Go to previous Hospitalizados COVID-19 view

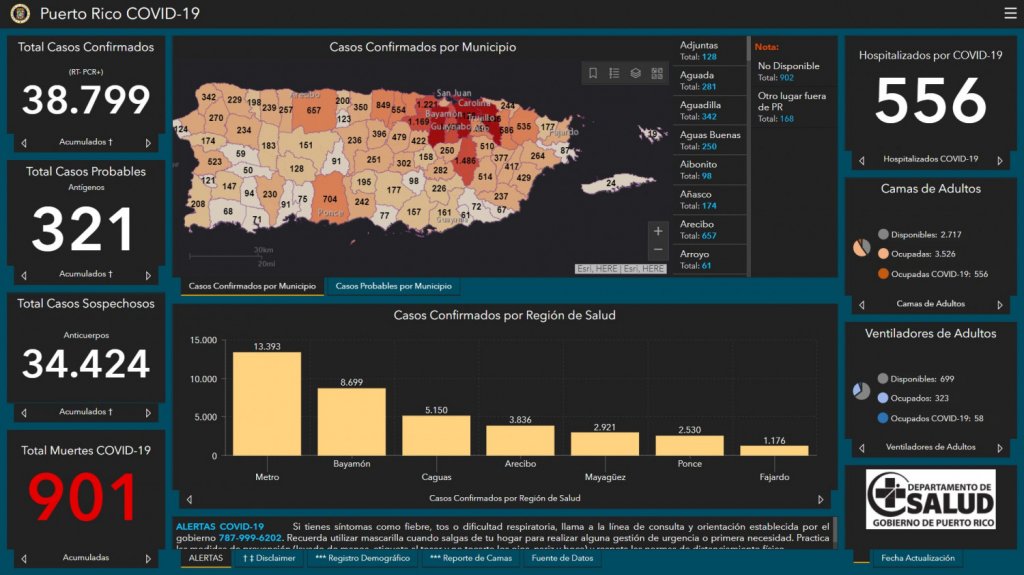[859, 160]
